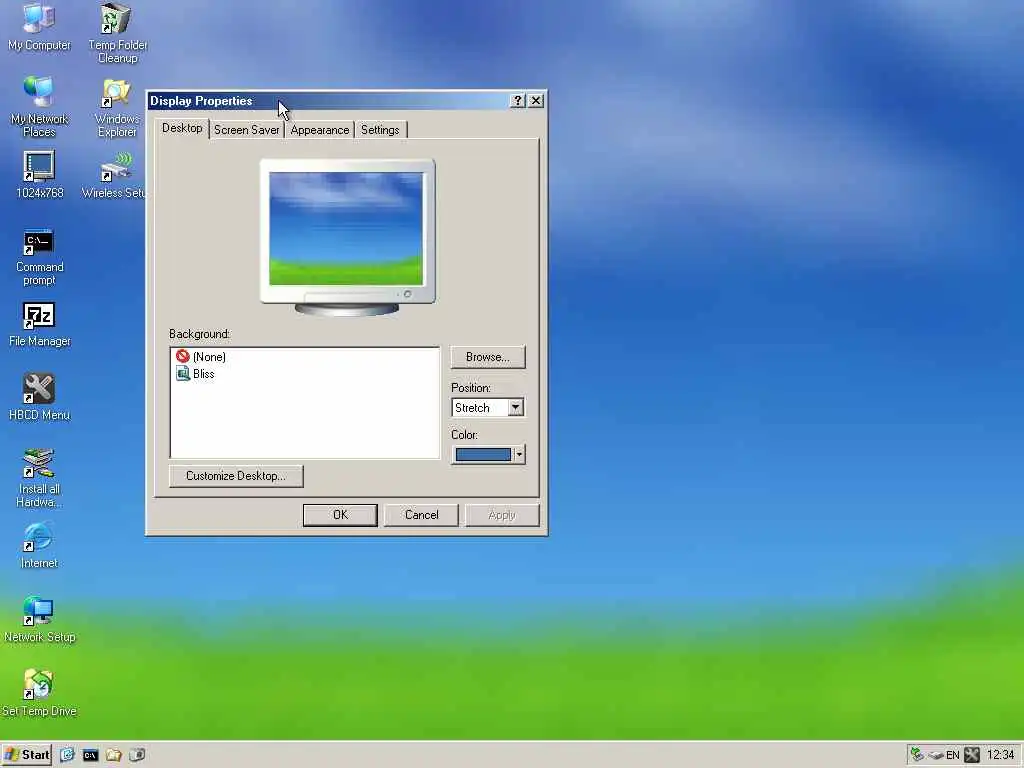1024x768 pixels.
Task: Open the tools tray icon beside the clock
Action: coord(972,755)
